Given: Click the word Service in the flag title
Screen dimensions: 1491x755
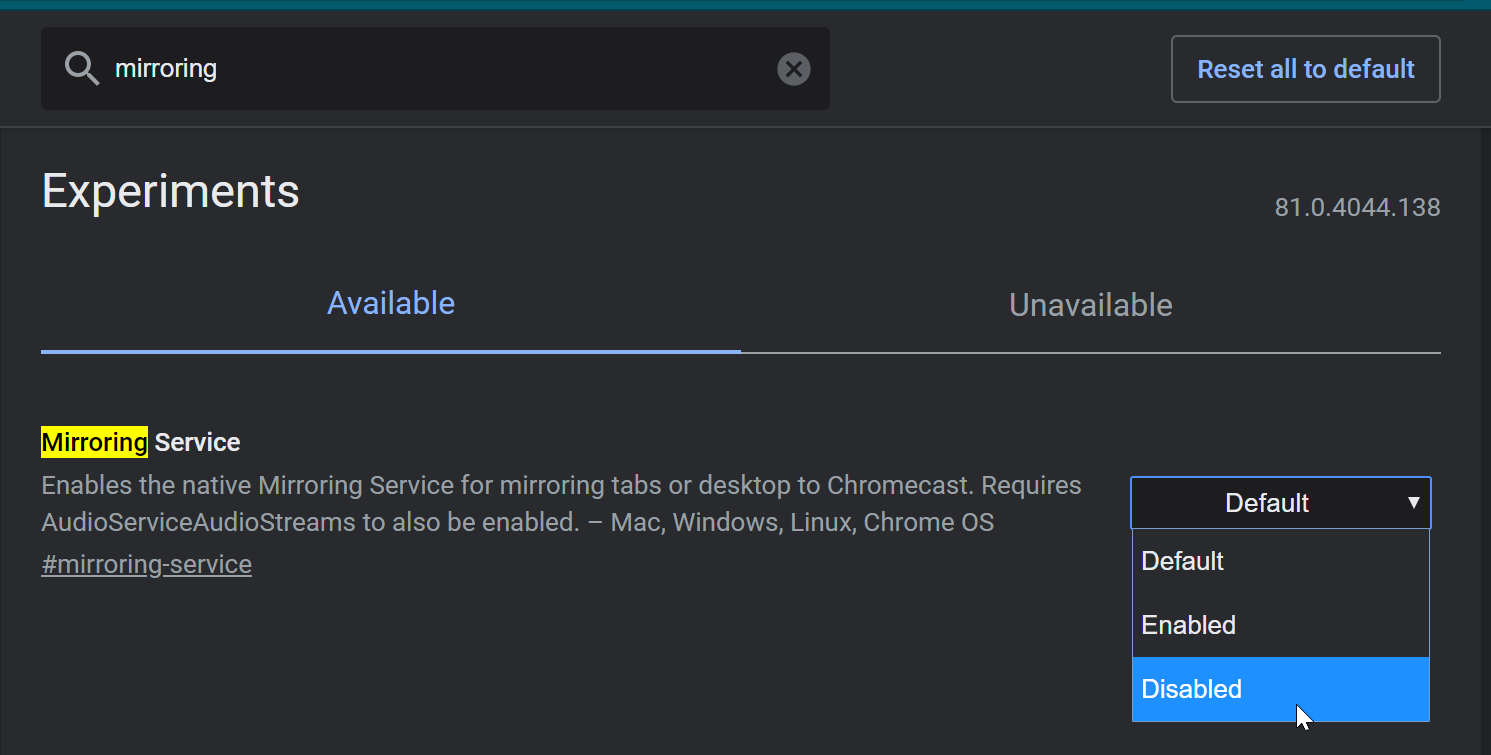Looking at the screenshot, I should [197, 442].
